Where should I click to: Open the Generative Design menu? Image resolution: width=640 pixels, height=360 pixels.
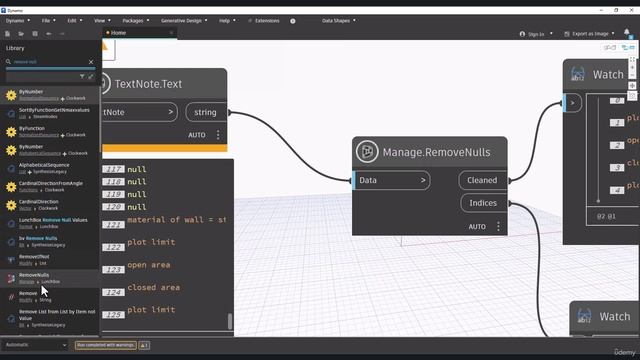click(x=184, y=20)
